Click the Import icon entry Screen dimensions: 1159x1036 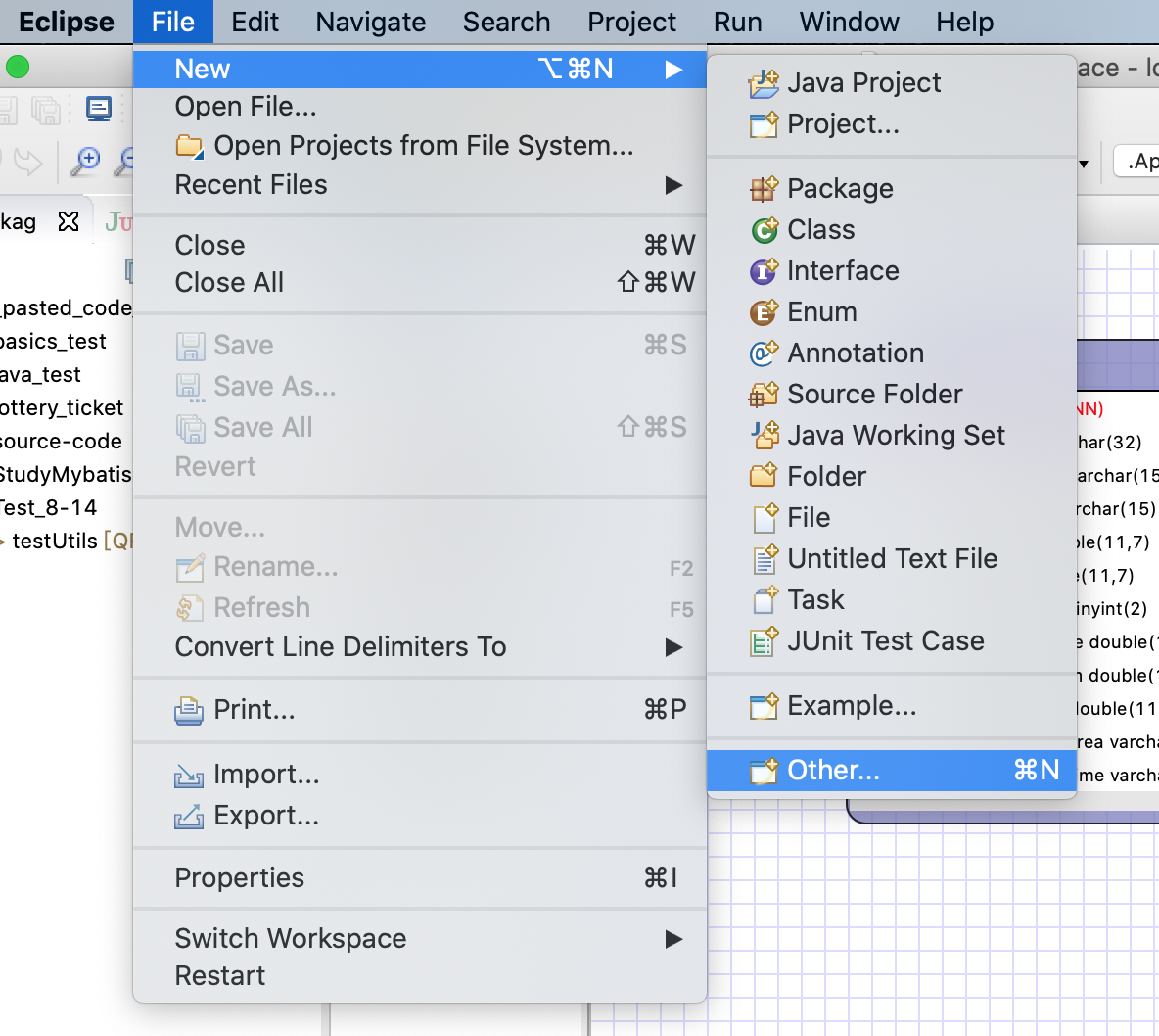(189, 775)
